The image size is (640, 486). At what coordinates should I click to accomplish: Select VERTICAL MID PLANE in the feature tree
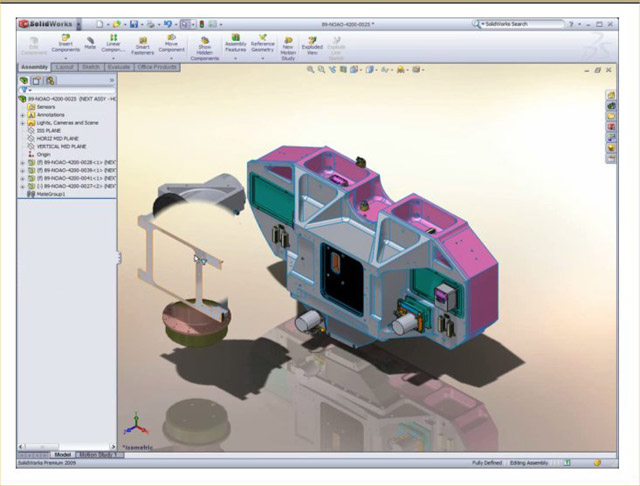tap(63, 147)
